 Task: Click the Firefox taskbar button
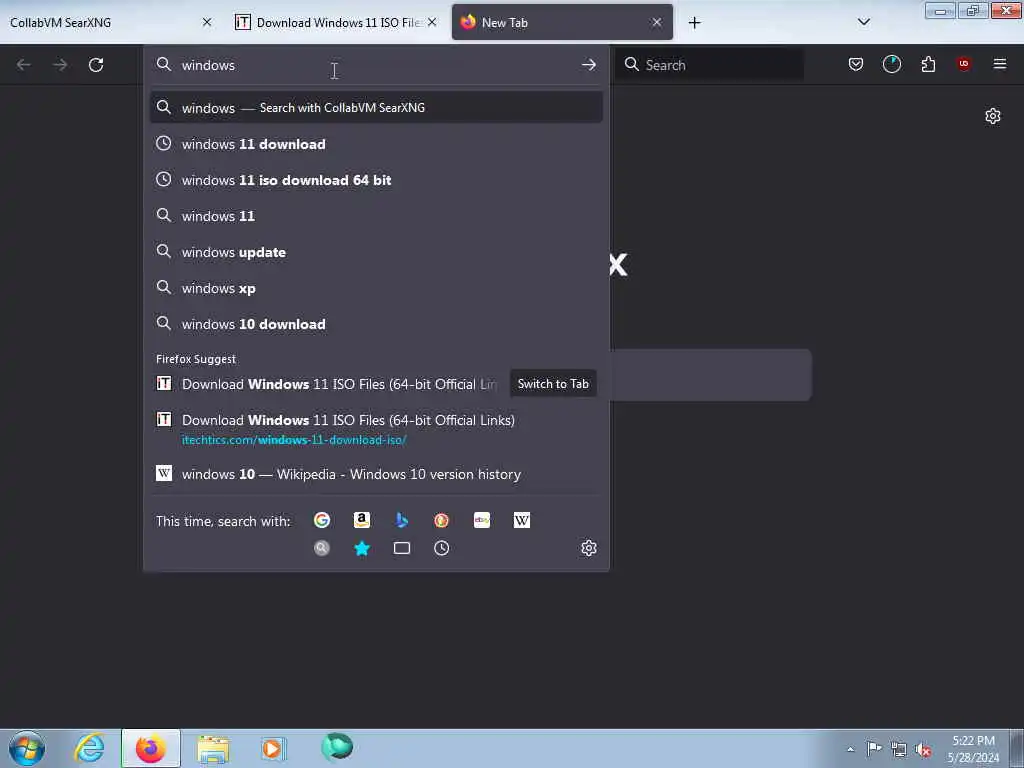tap(151, 748)
